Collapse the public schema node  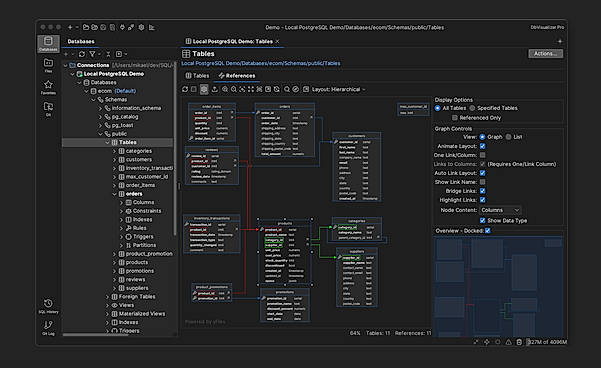[x=100, y=134]
